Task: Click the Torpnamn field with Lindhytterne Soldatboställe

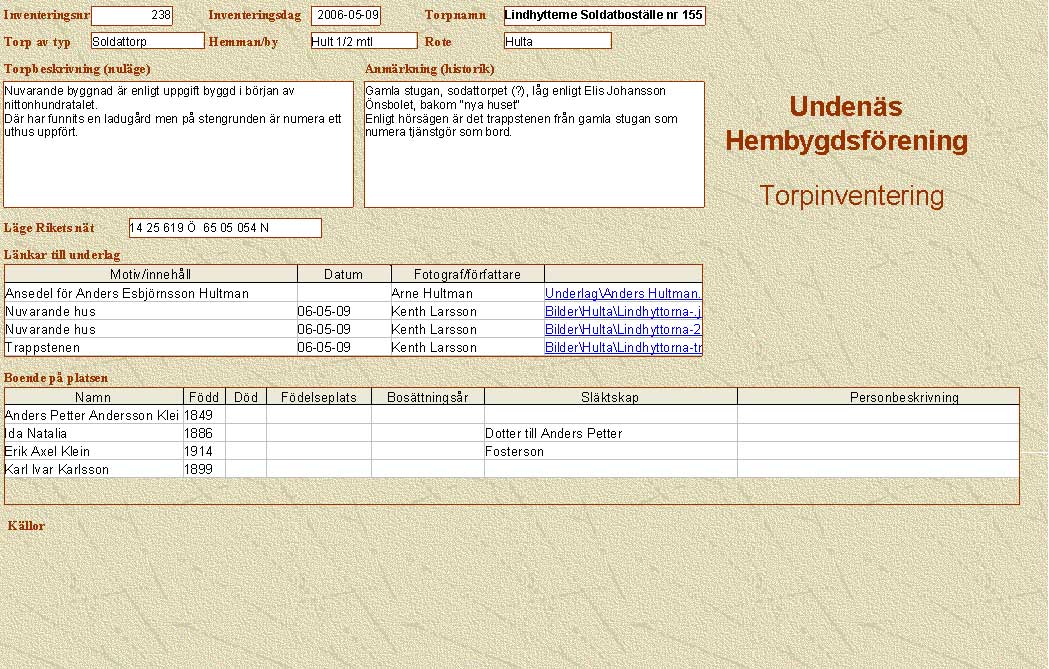Action: click(604, 16)
